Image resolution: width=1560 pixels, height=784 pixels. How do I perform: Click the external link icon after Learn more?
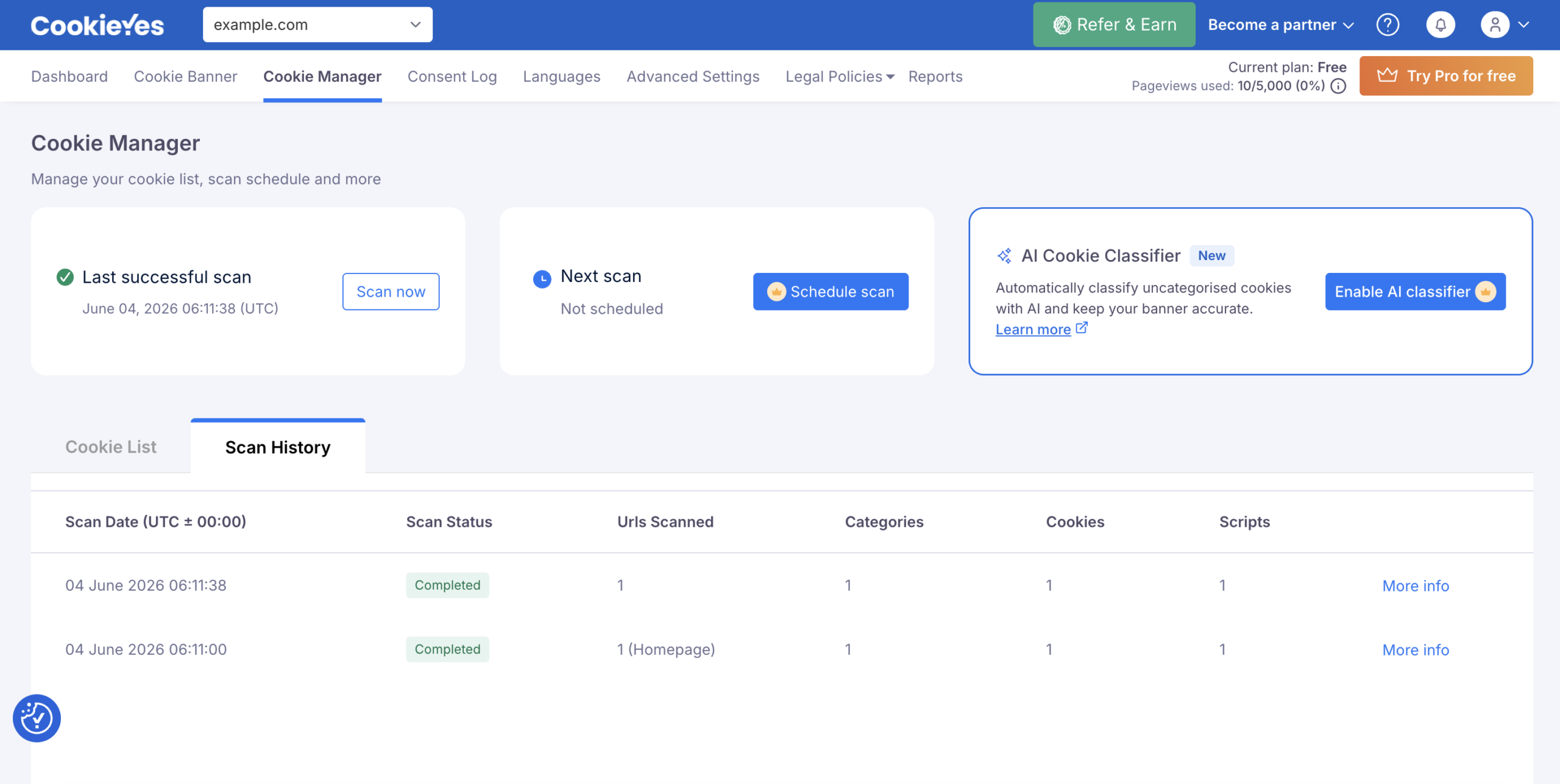pyautogui.click(x=1082, y=328)
